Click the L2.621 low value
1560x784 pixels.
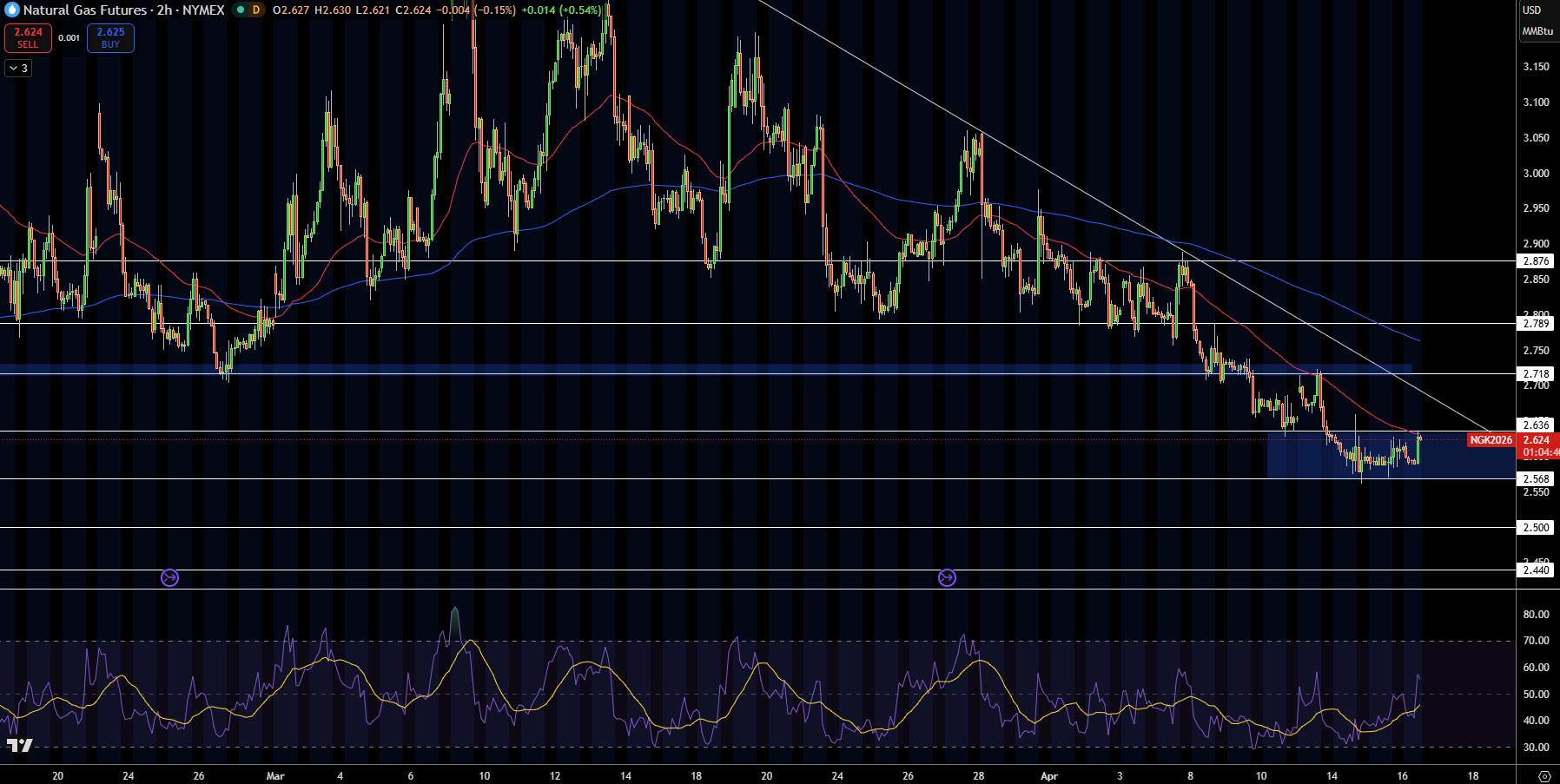point(373,10)
